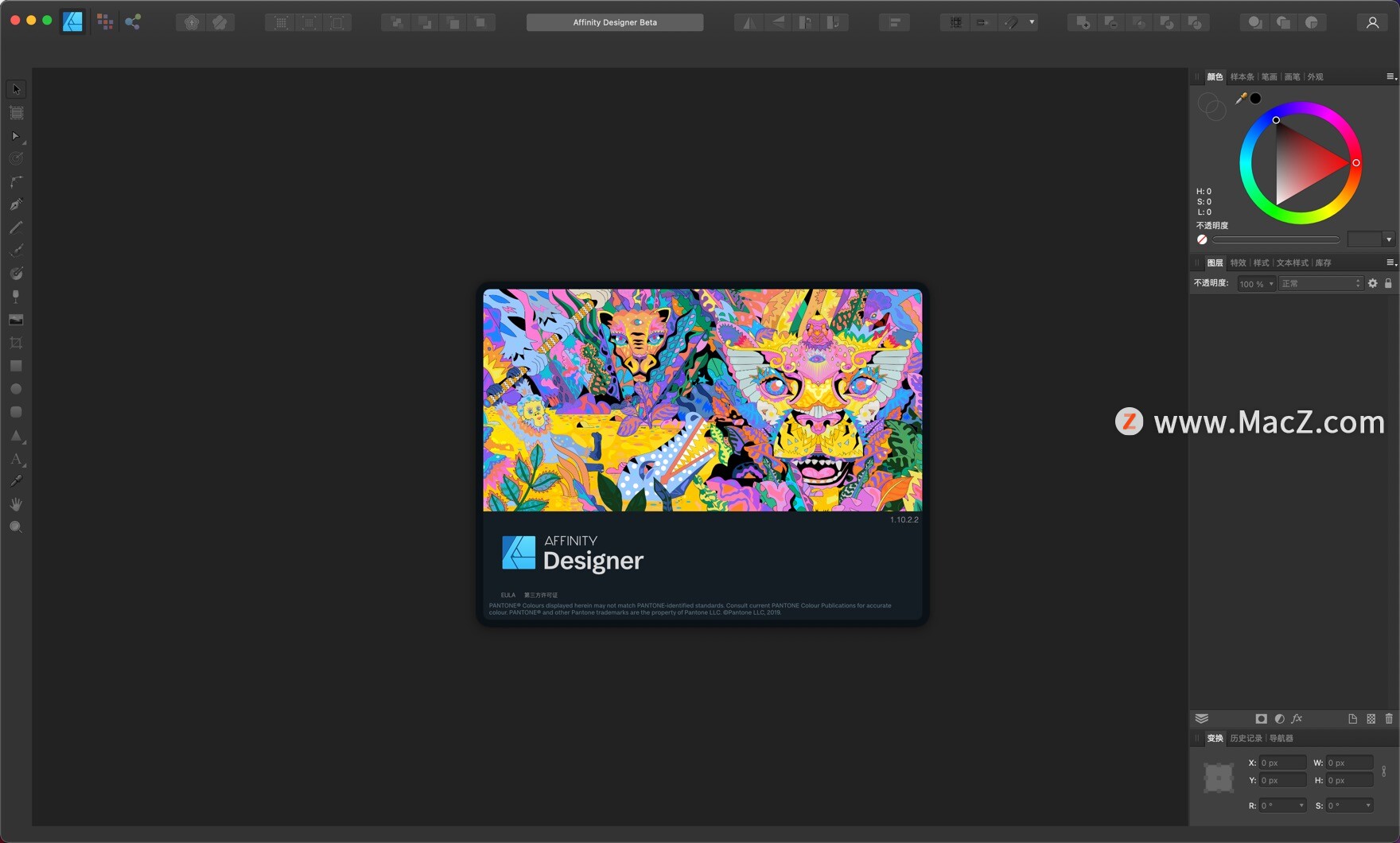The height and width of the screenshot is (843, 1400).
Task: Click the Subtract boolean operation icon
Action: (x=1111, y=22)
